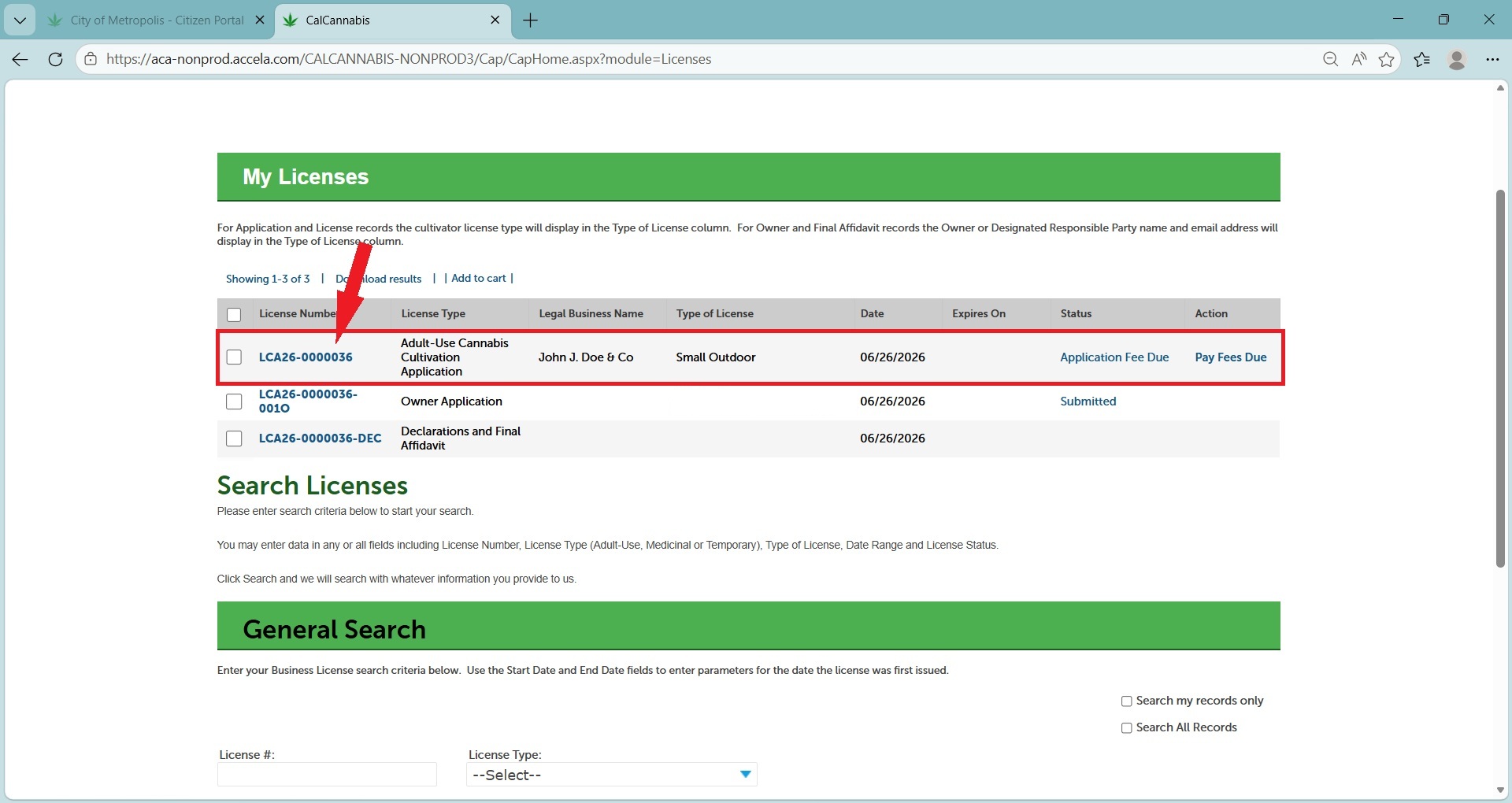Click the address bar URL

[x=409, y=59]
